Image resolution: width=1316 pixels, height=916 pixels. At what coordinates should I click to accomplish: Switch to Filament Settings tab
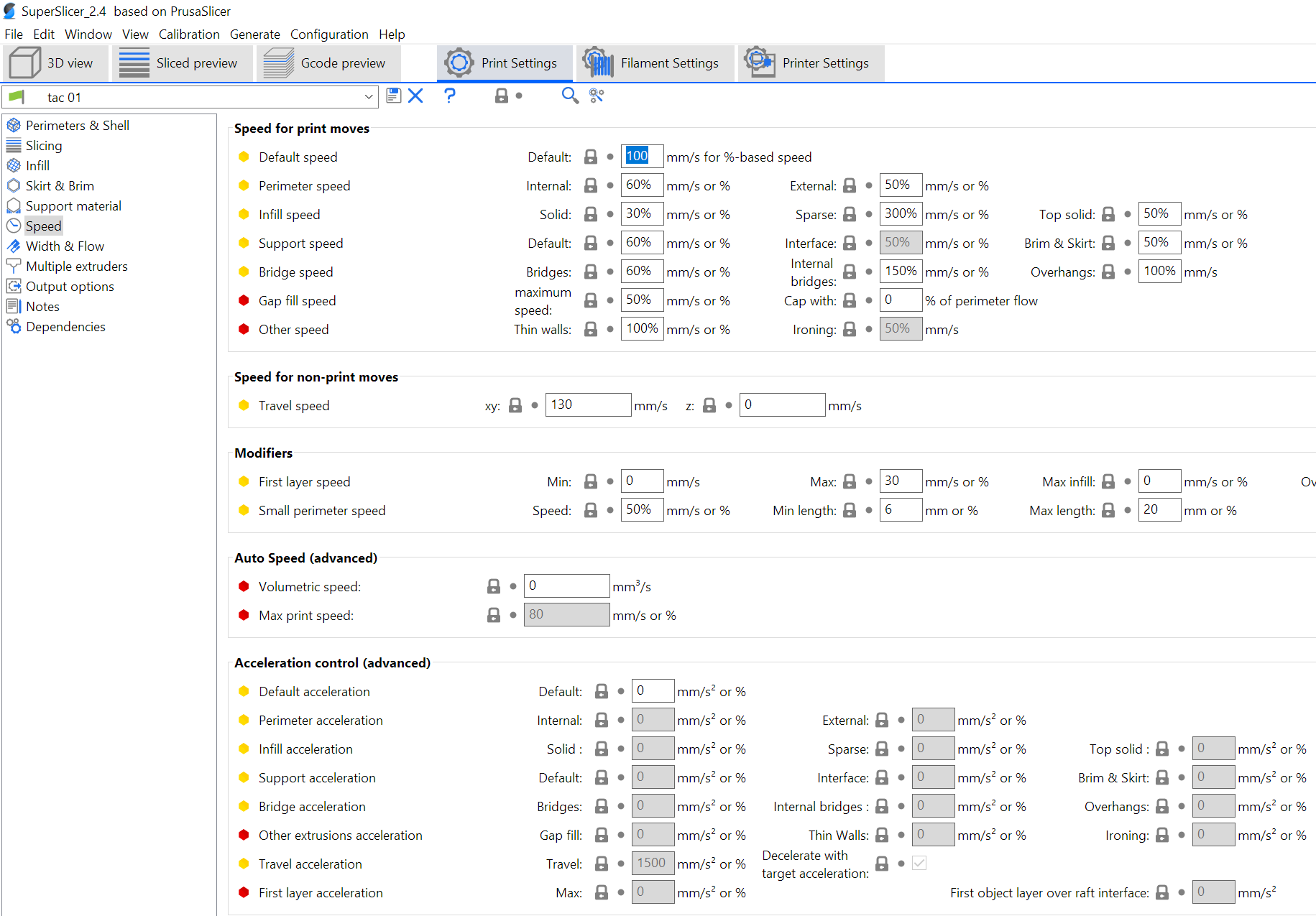point(655,63)
